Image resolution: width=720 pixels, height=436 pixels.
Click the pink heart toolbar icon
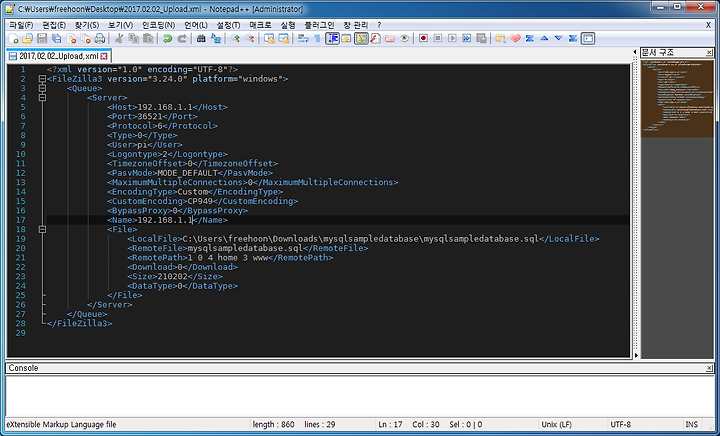click(515, 39)
